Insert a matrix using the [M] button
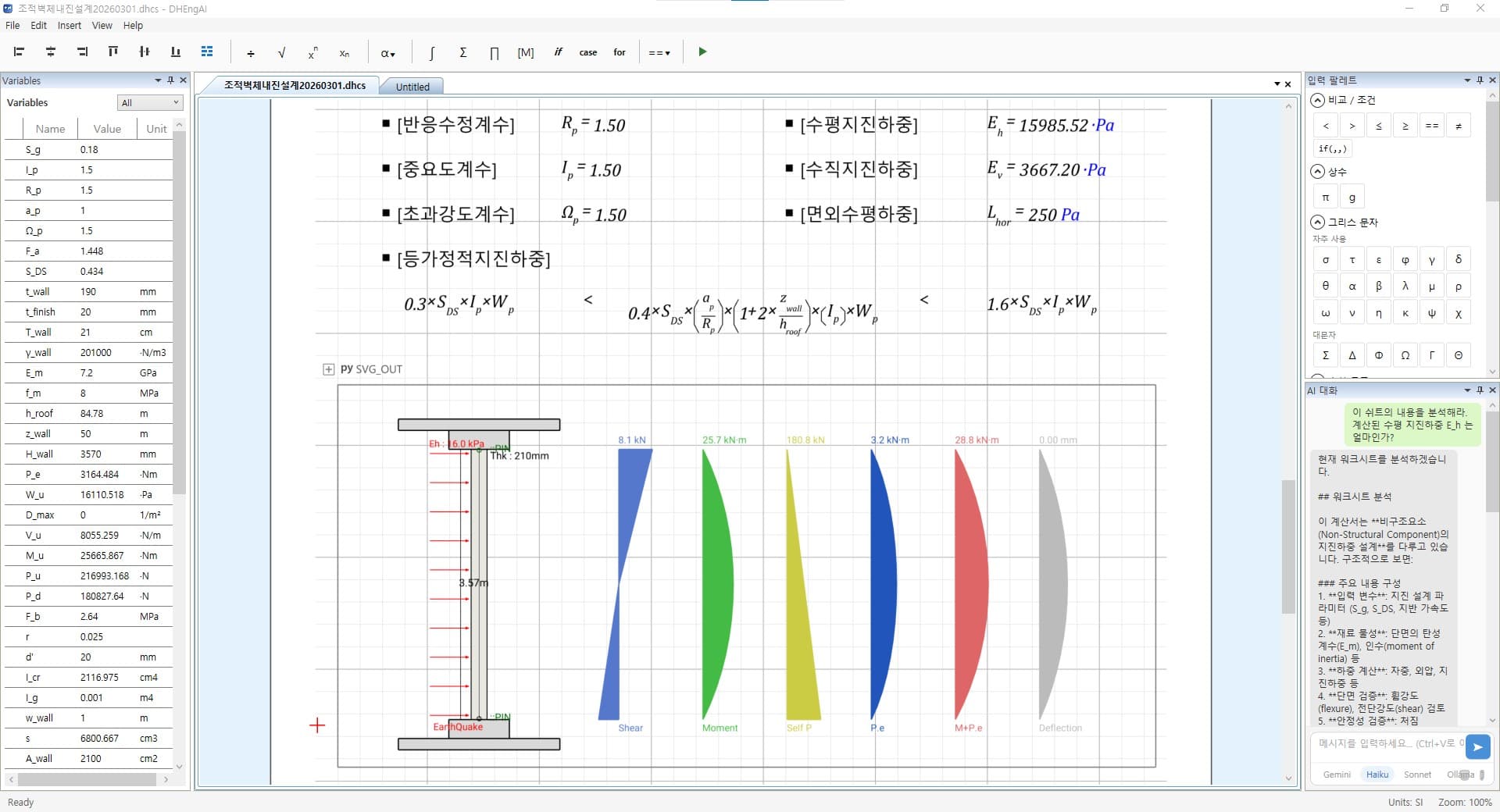This screenshot has width=1500, height=812. pos(525,53)
